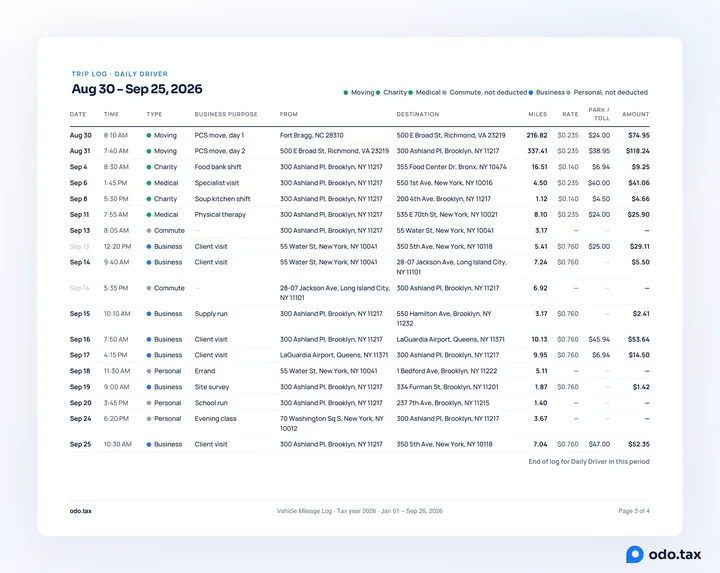Click 'School run' purpose
This screenshot has width=720, height=573.
[x=211, y=403]
